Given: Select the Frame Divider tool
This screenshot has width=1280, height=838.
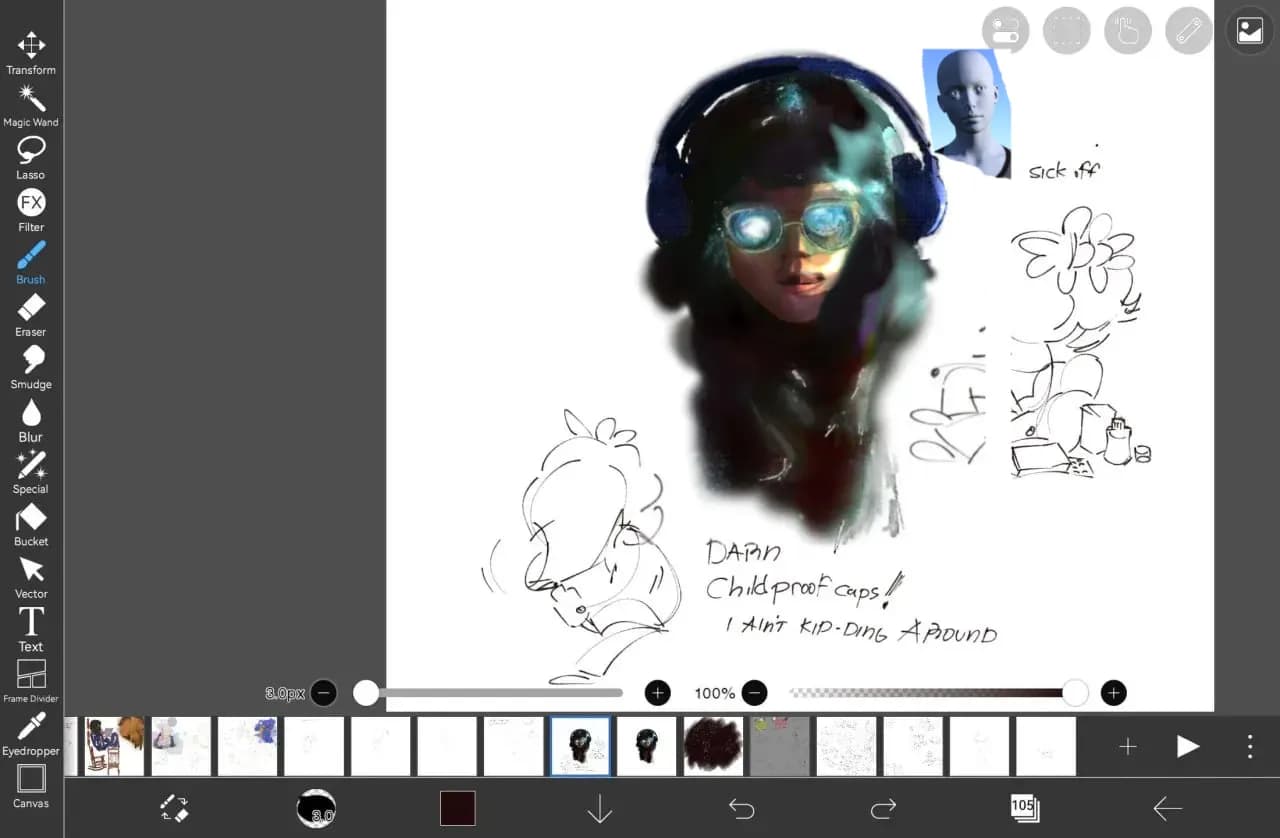Looking at the screenshot, I should [x=31, y=681].
